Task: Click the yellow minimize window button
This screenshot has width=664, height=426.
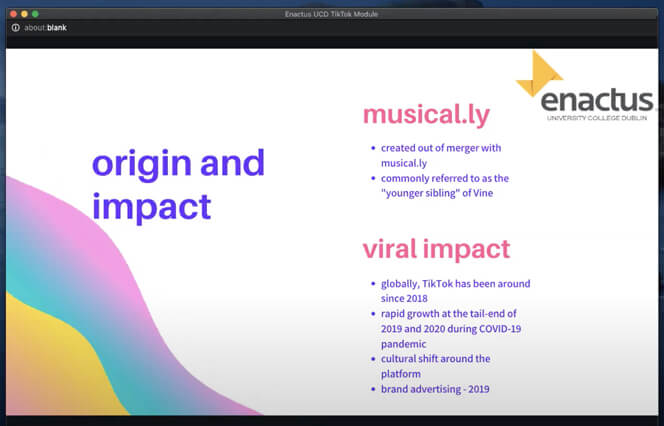Action: [25, 14]
